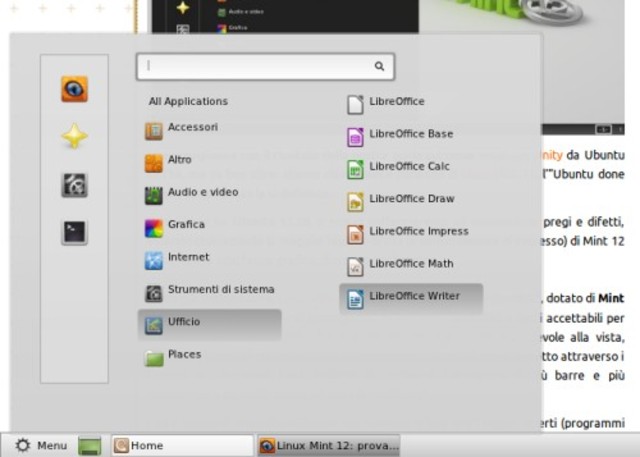Launch LibreOffice suite entry
The height and width of the screenshot is (457, 640).
[x=411, y=104]
